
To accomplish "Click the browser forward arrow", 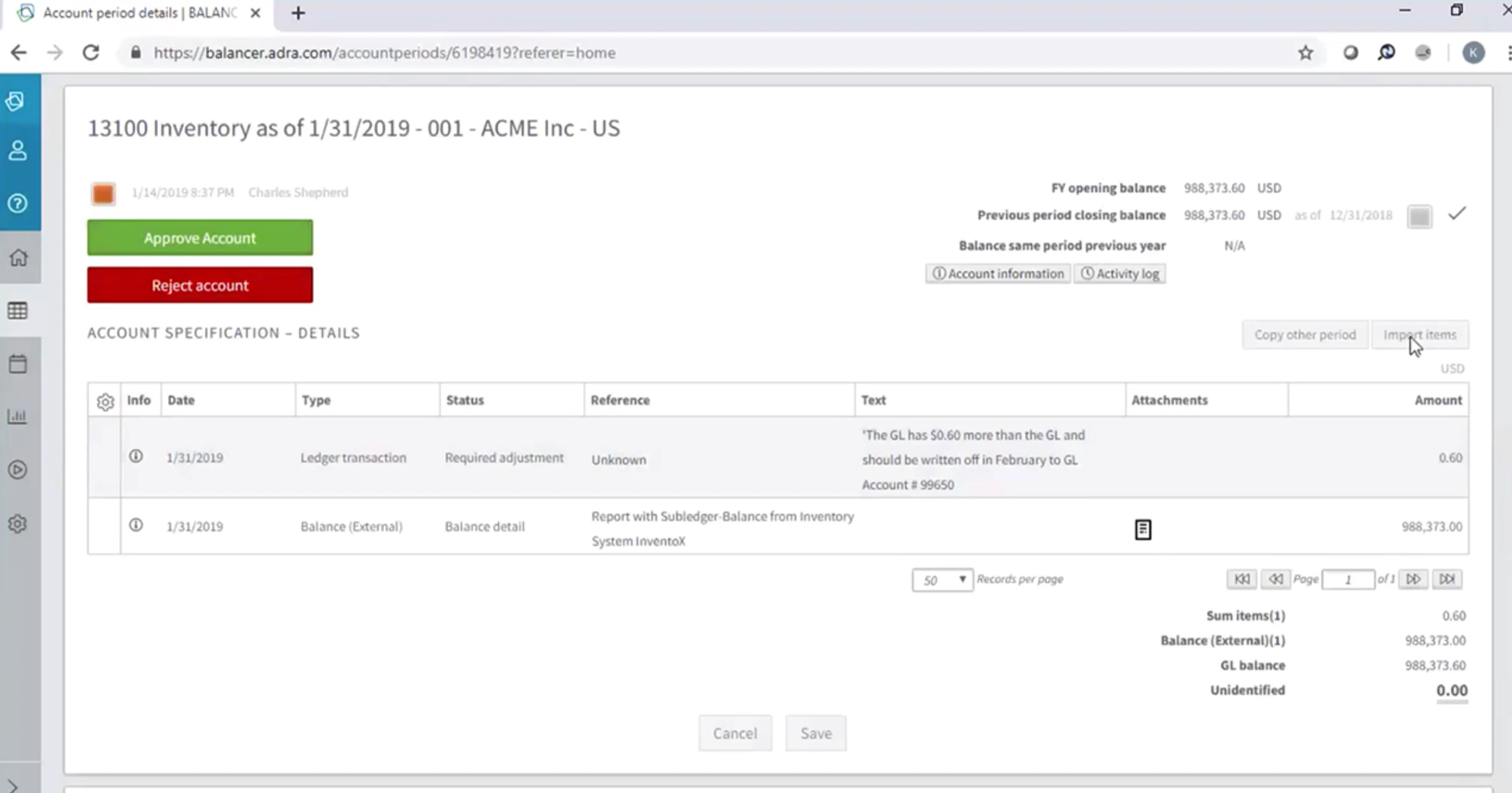I will tap(55, 52).
